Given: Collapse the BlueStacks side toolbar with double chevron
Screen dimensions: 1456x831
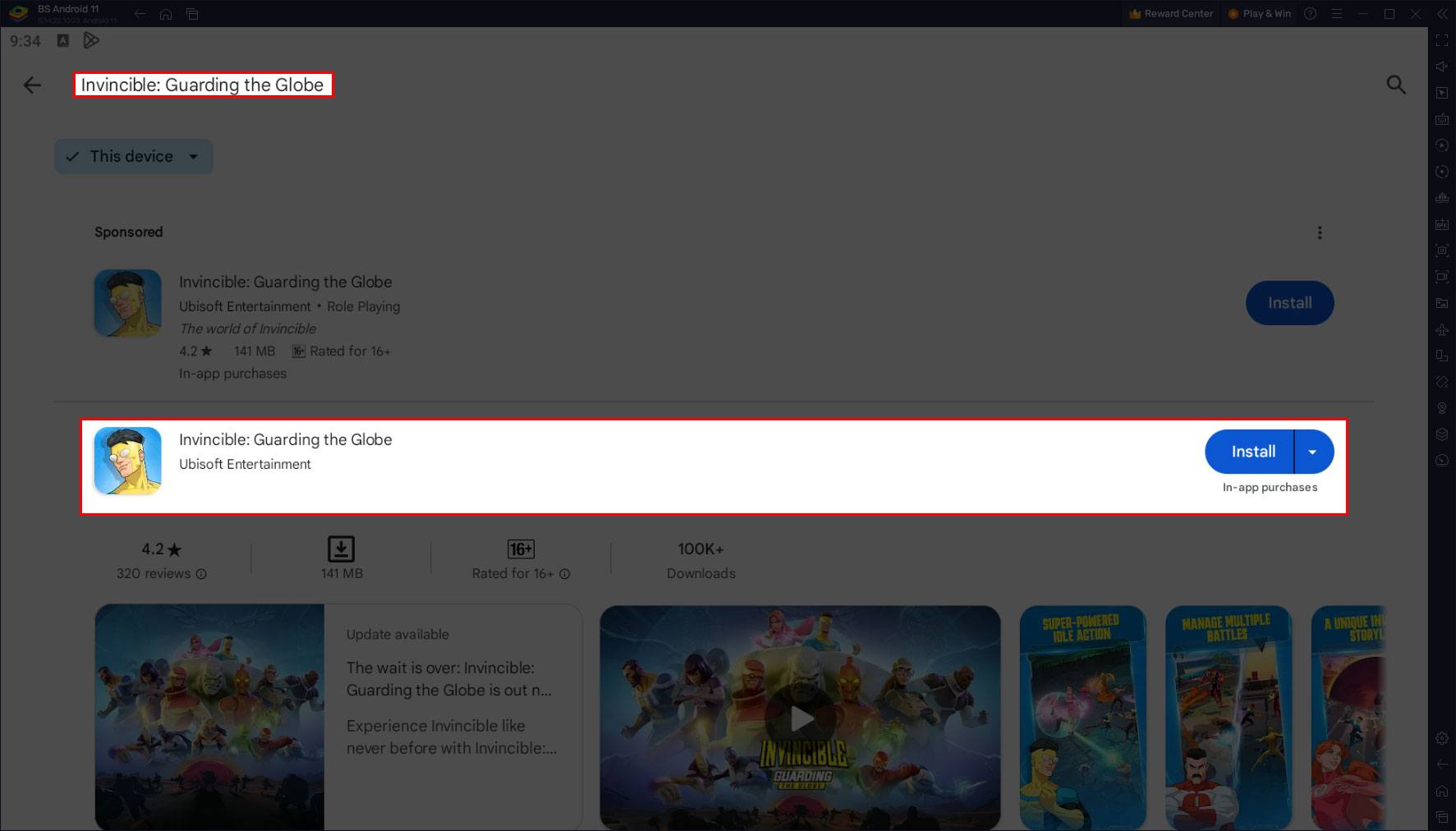Looking at the screenshot, I should [1442, 14].
